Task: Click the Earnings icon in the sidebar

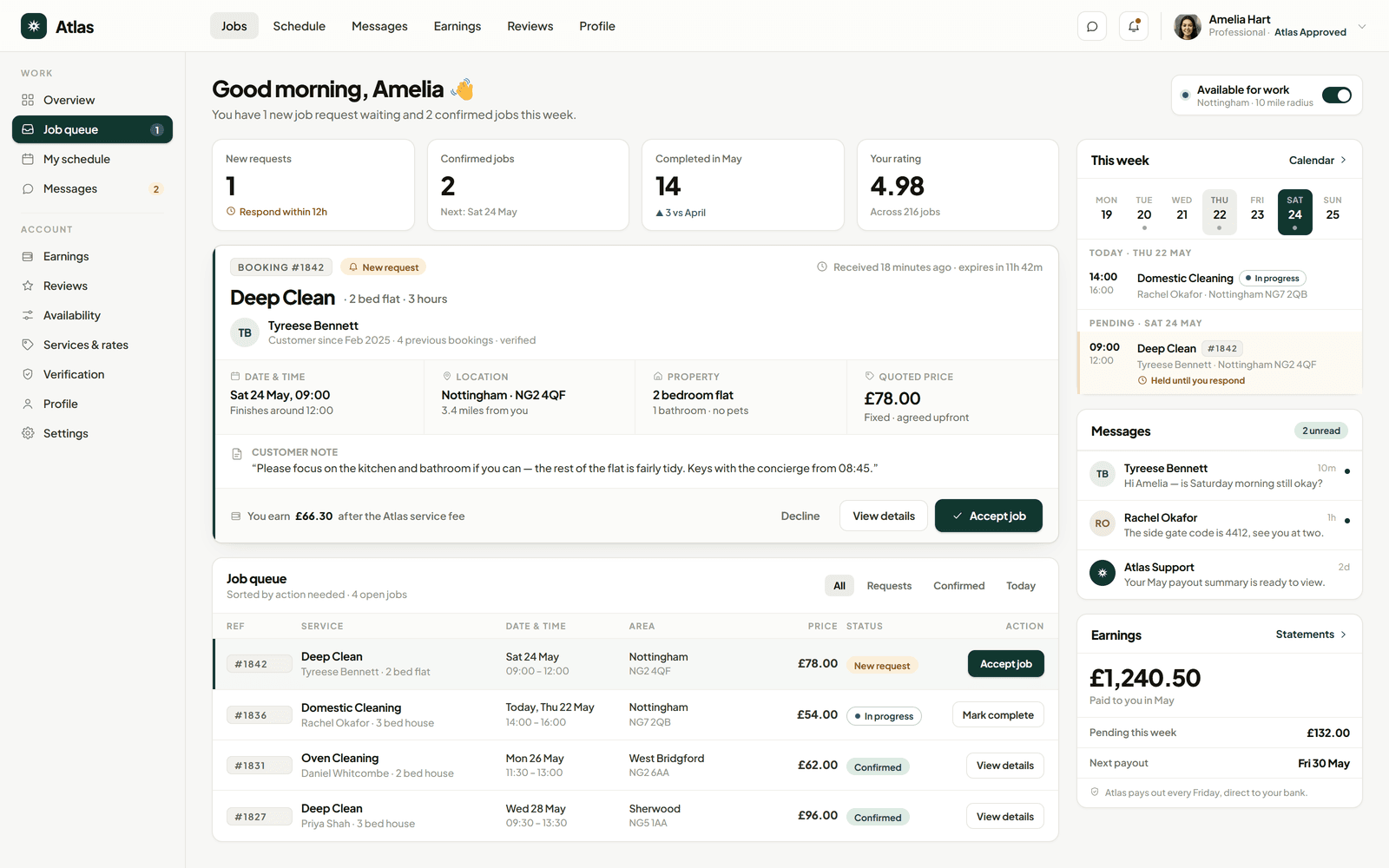Action: (28, 256)
